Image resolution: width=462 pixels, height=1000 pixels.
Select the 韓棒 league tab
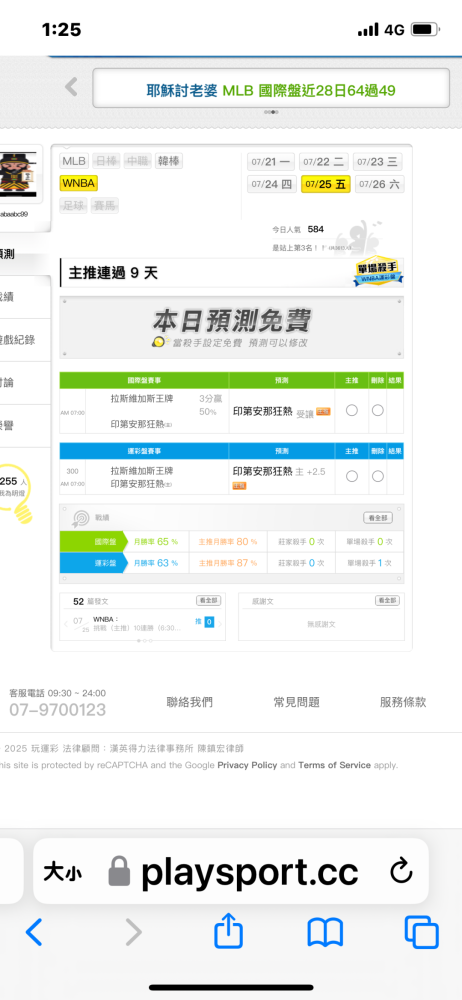point(168,161)
